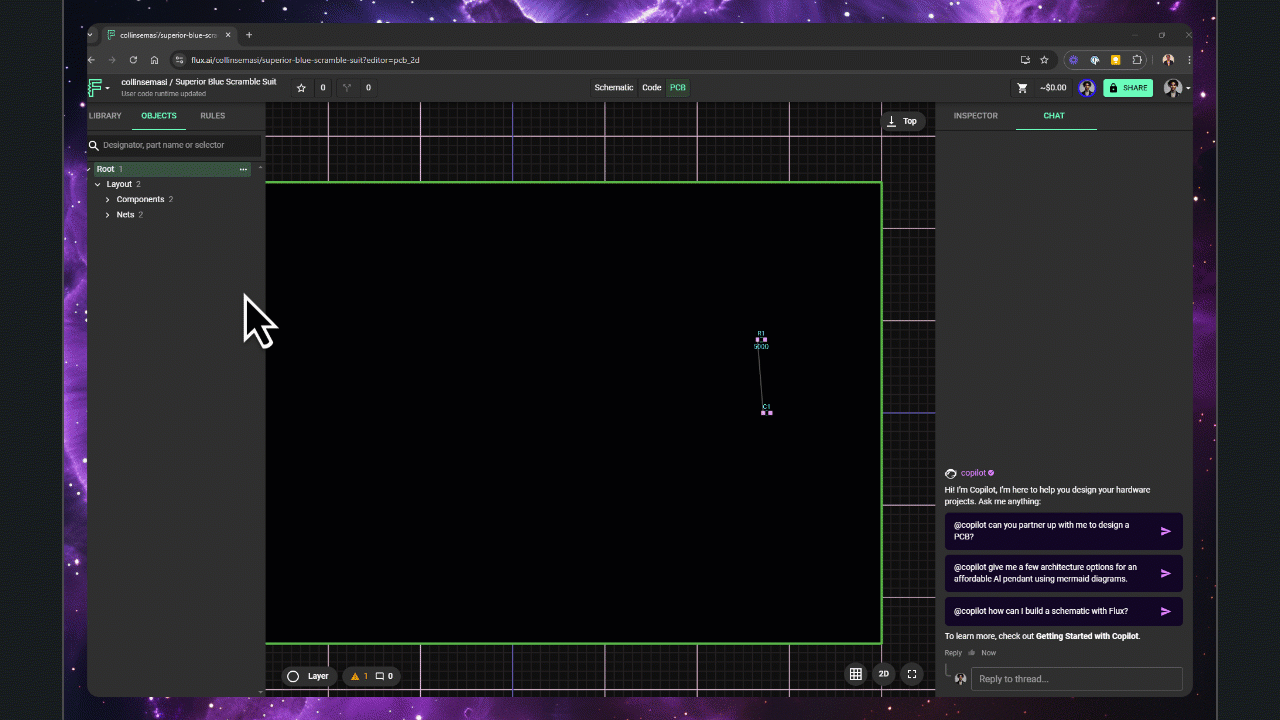This screenshot has height=720, width=1280.
Task: Click the comments bubble counter
Action: 384,676
